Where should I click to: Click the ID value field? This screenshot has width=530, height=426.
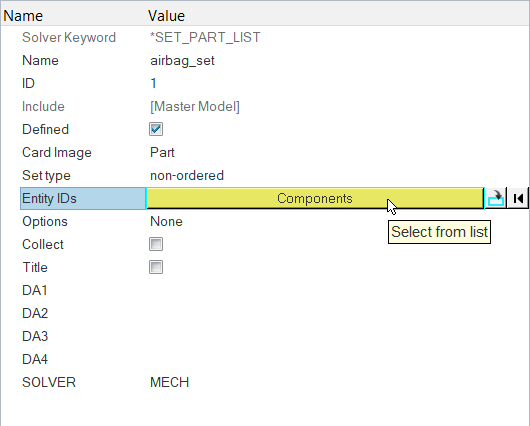click(x=338, y=84)
